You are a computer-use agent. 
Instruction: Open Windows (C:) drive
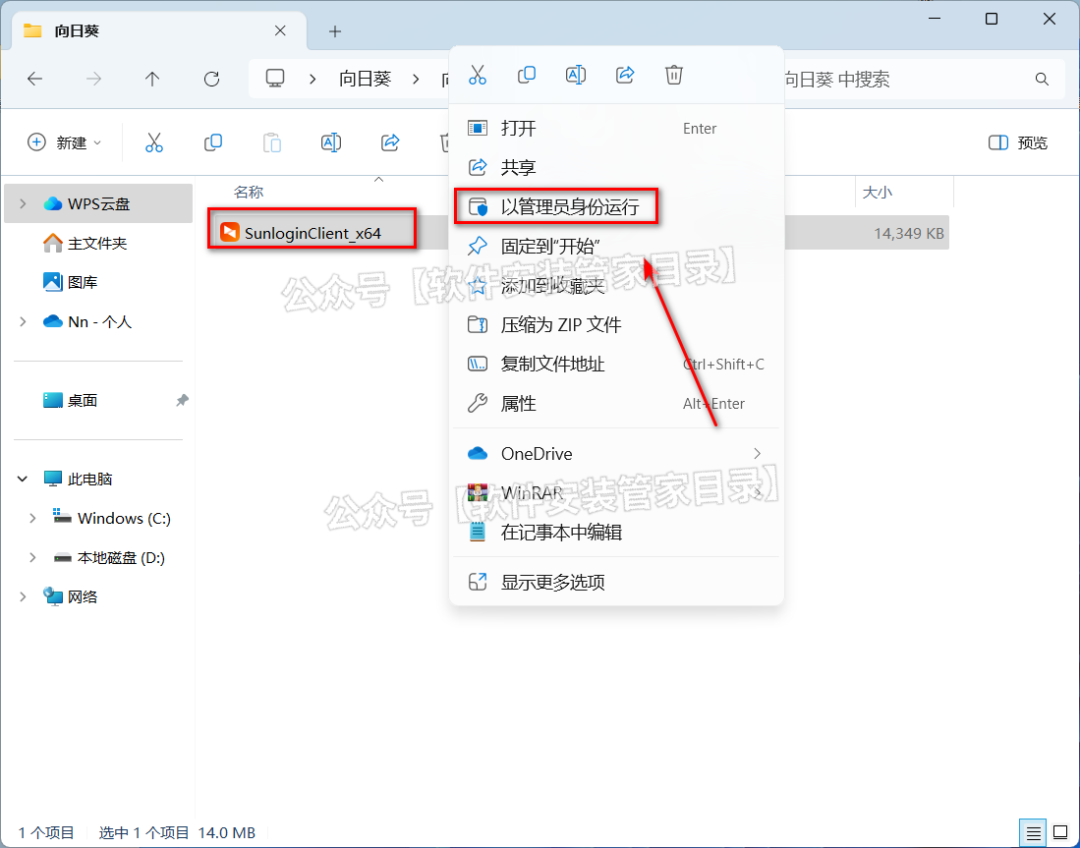(112, 517)
